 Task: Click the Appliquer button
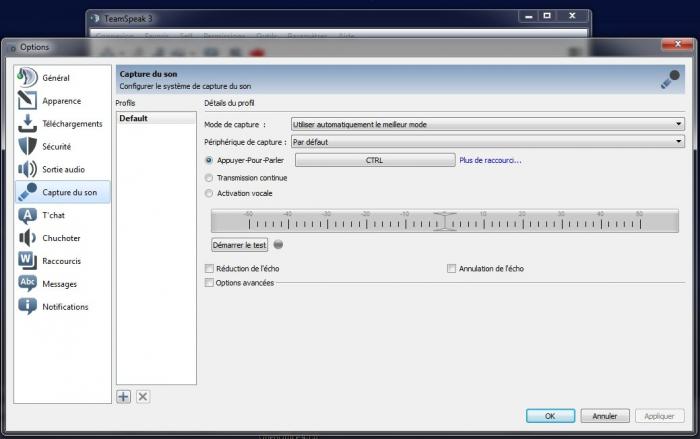point(659,416)
